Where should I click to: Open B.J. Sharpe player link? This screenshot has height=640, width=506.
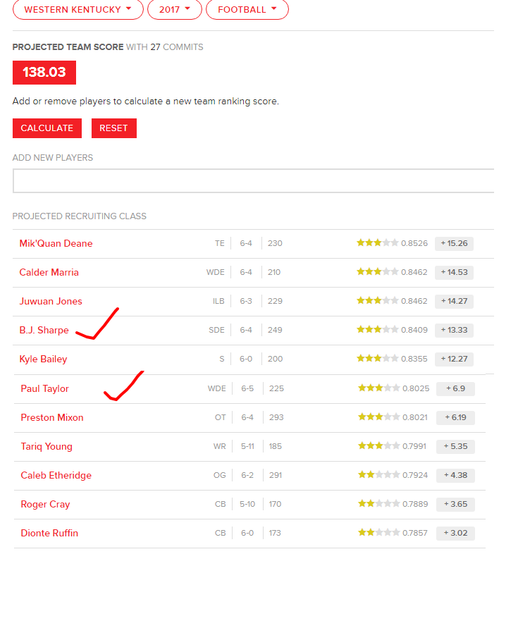click(x=44, y=330)
